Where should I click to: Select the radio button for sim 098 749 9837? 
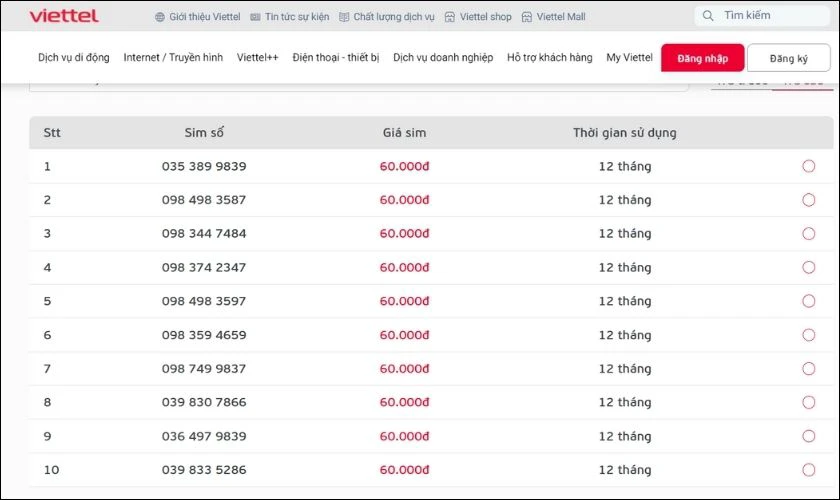point(808,369)
